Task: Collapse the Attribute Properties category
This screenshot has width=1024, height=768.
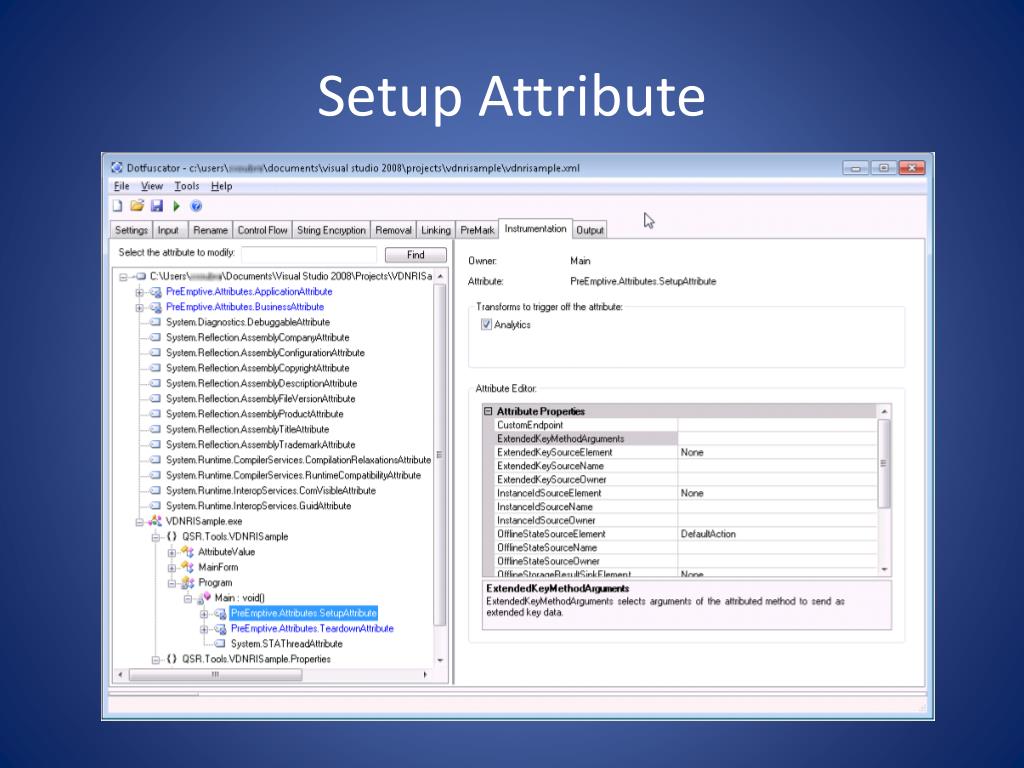Action: 488,411
